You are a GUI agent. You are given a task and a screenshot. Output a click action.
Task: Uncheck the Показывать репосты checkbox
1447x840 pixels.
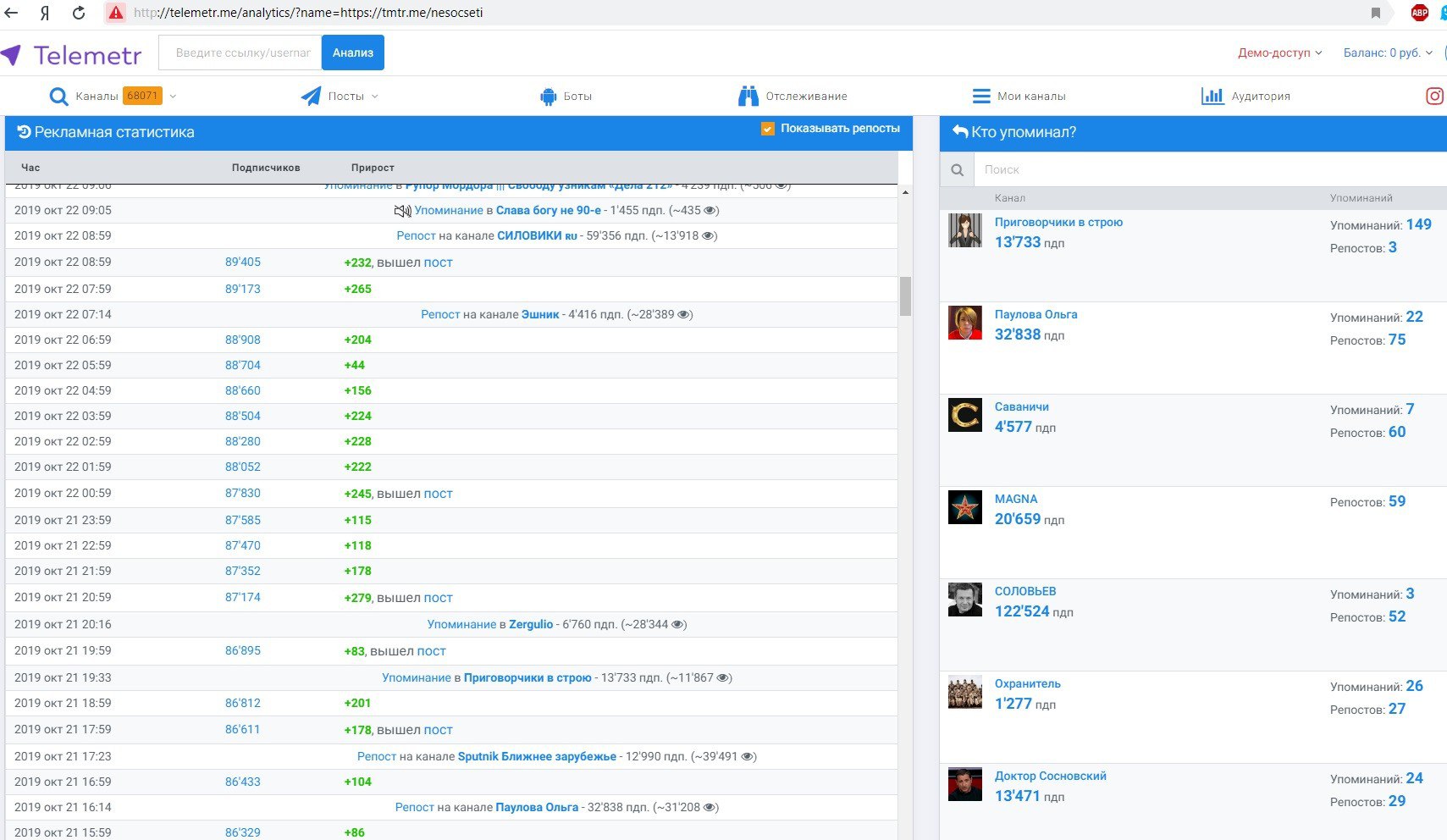pos(768,129)
